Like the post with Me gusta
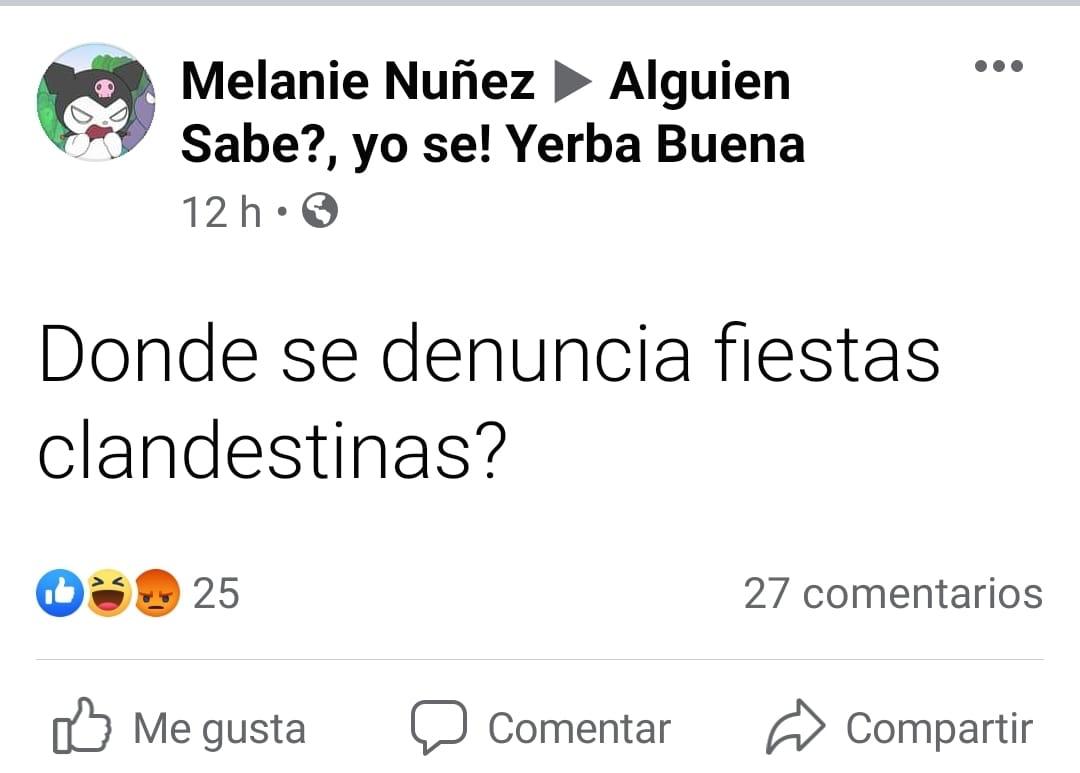 (x=179, y=728)
